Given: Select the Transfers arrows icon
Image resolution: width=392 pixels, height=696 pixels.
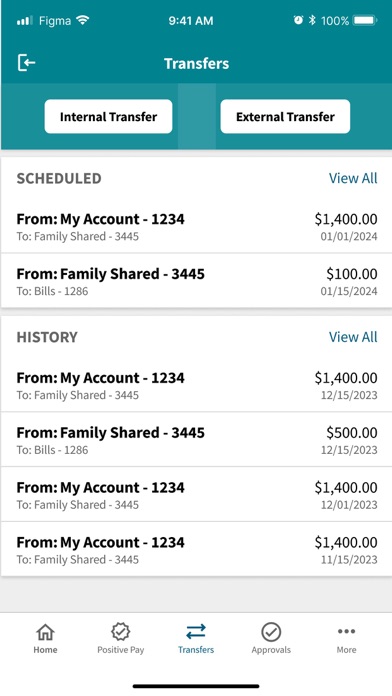Looking at the screenshot, I should [196, 632].
